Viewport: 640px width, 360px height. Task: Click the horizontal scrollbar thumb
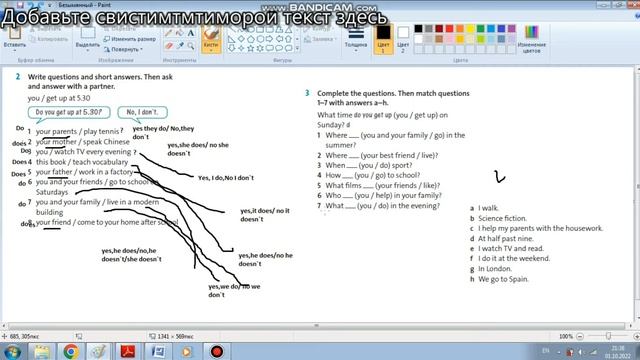pyautogui.click(x=316, y=326)
